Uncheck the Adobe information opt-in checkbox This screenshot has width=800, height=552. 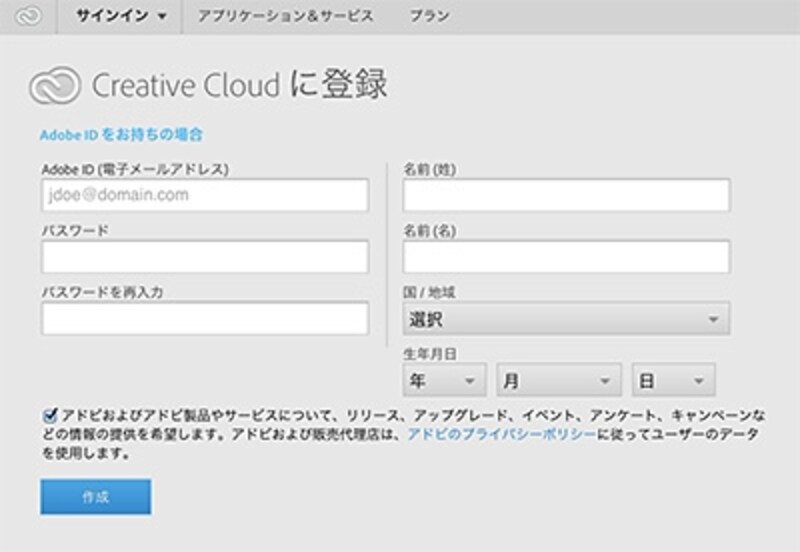(49, 416)
